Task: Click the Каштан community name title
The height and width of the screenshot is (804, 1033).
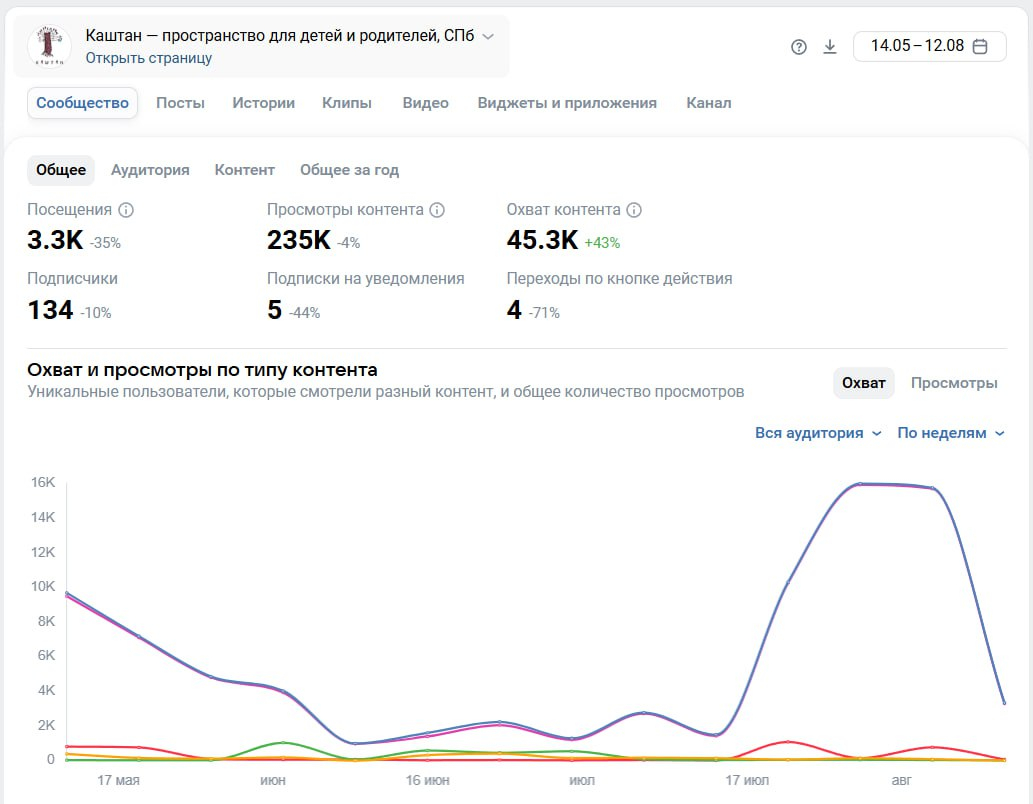Action: pyautogui.click(x=280, y=36)
